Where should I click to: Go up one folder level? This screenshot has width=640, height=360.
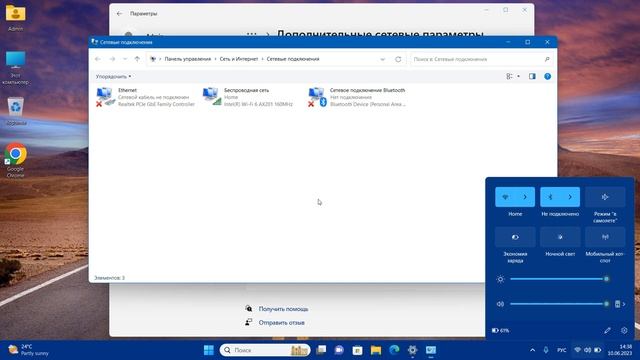pyautogui.click(x=137, y=59)
